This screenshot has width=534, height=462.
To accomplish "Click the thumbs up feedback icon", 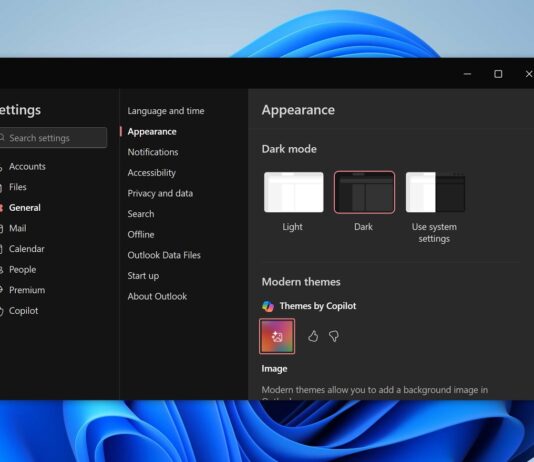I will [313, 336].
